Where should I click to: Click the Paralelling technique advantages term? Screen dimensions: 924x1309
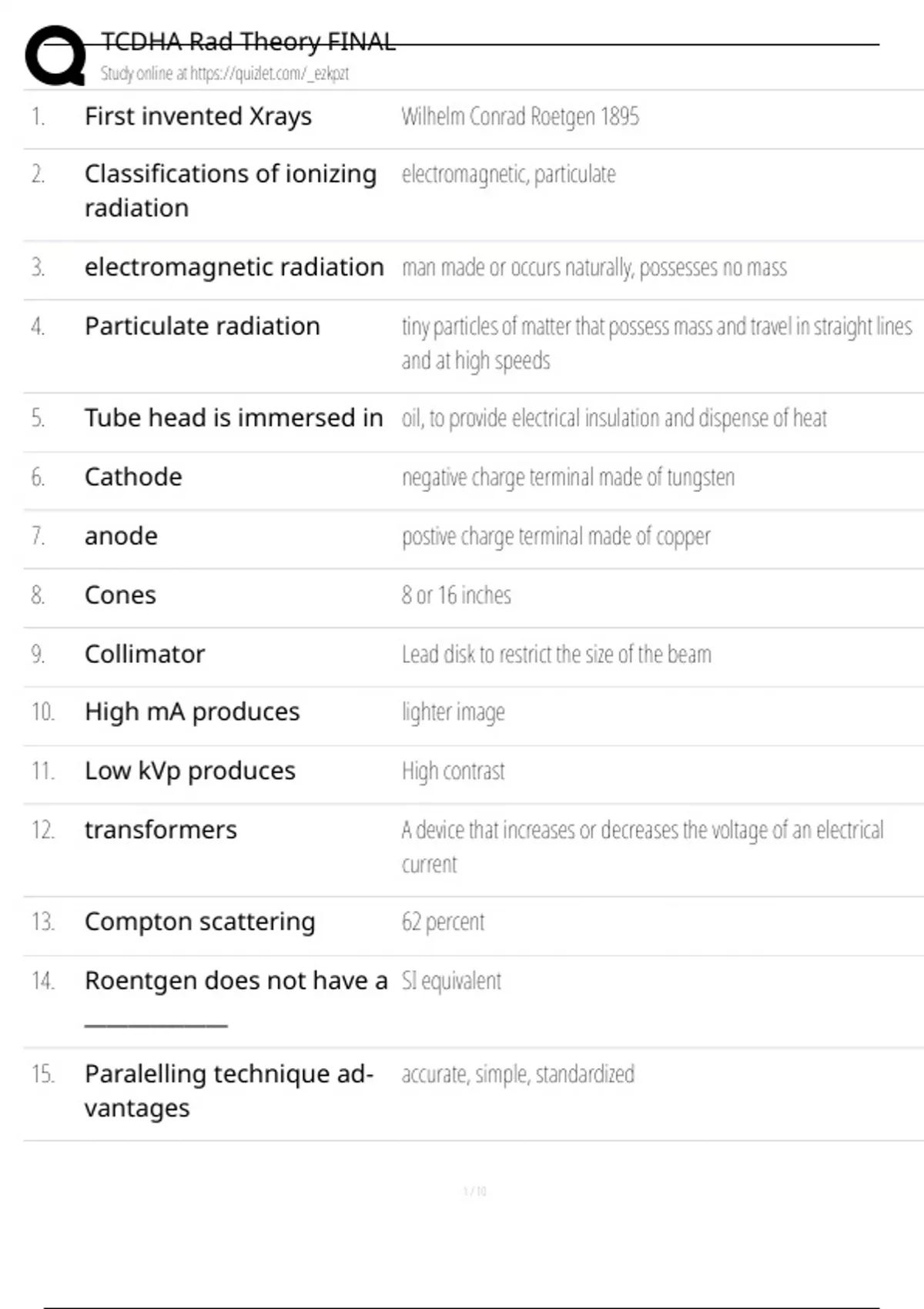229,1090
